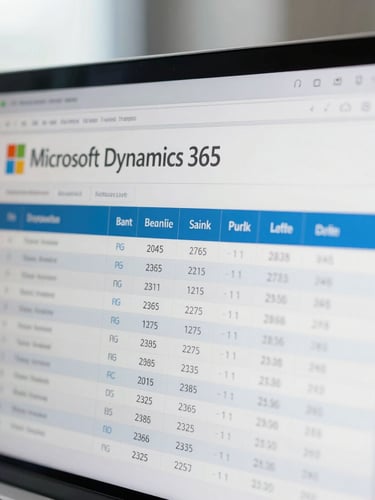Image resolution: width=375 pixels, height=500 pixels.
Task: Click the Microsoft Dynamics 365 title
Action: pos(125,158)
